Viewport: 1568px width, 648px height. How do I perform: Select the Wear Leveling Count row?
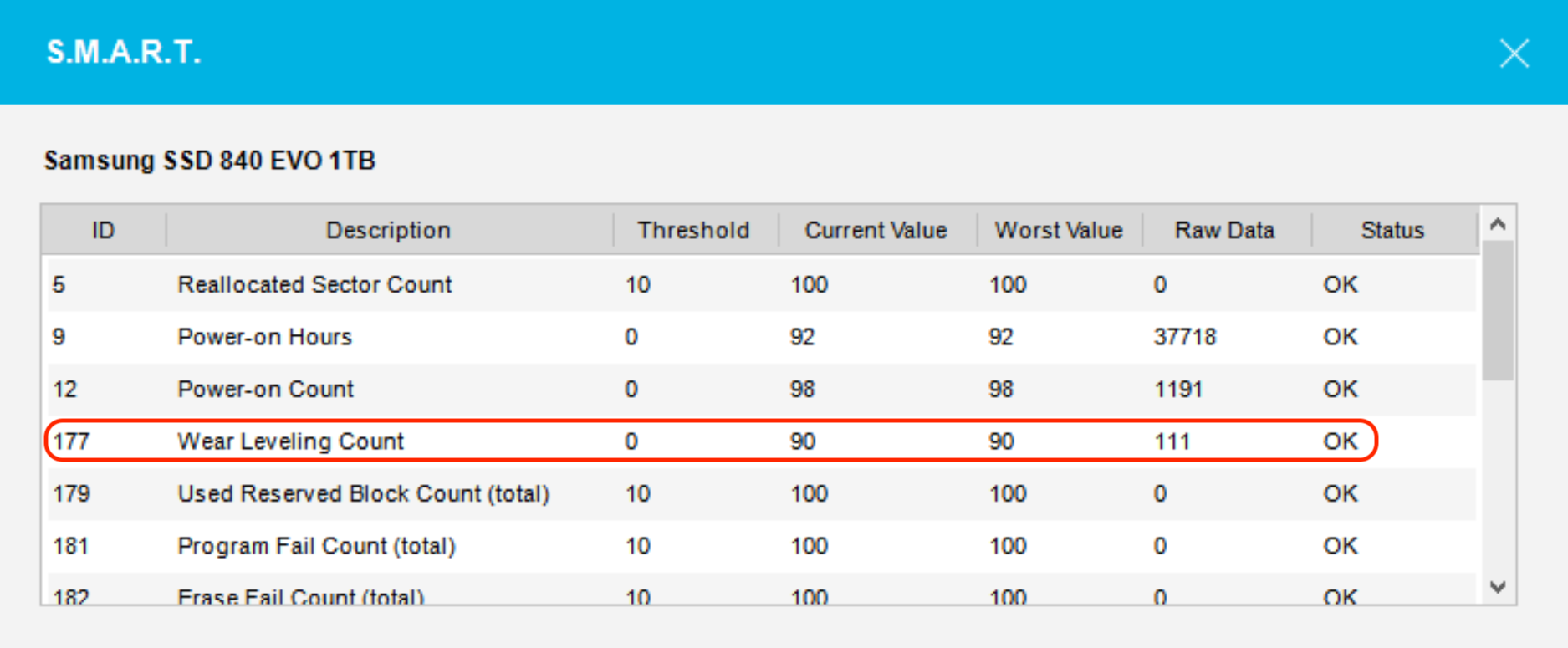(761, 441)
